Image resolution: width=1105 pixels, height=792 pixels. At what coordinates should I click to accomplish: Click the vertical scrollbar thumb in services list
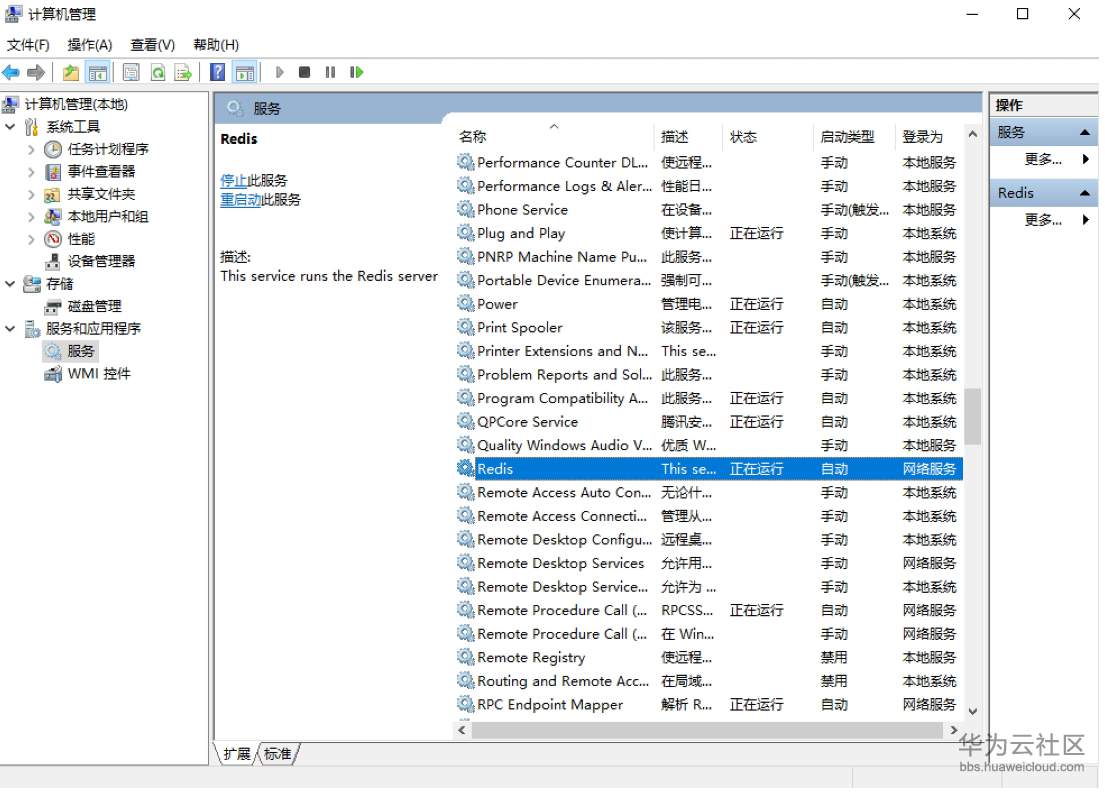coord(973,416)
